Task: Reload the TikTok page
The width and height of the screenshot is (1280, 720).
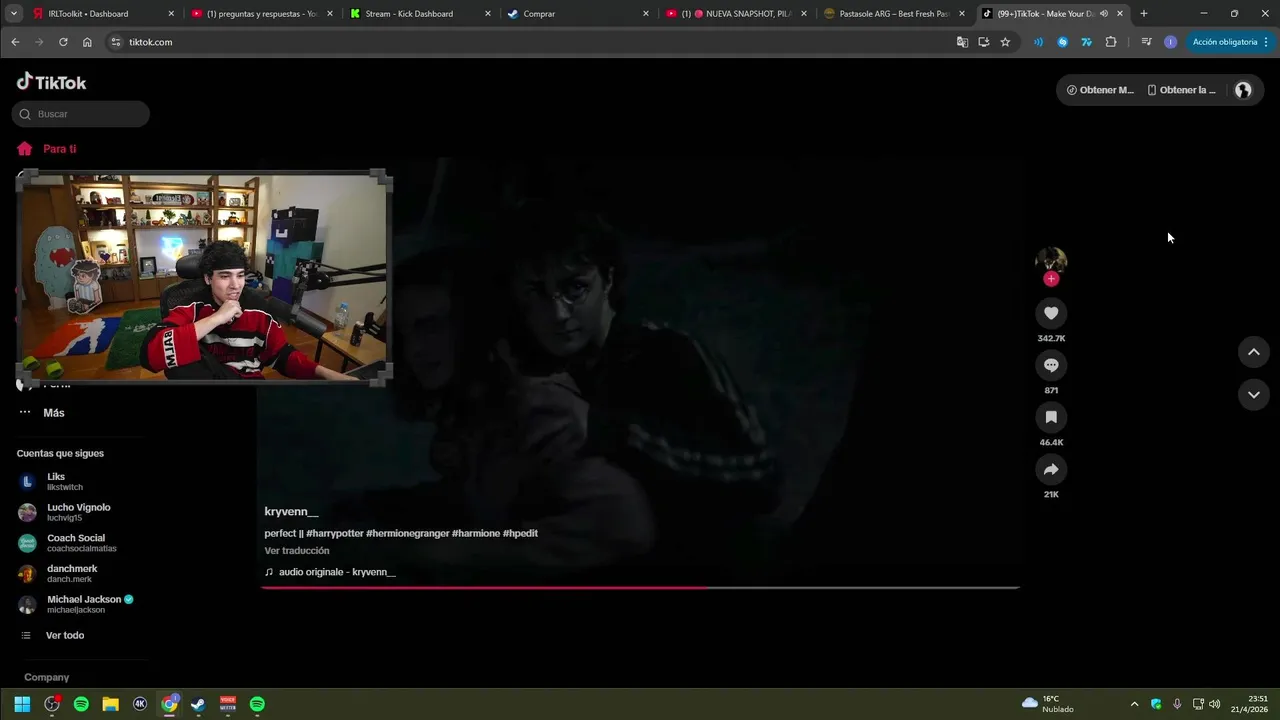Action: [63, 42]
